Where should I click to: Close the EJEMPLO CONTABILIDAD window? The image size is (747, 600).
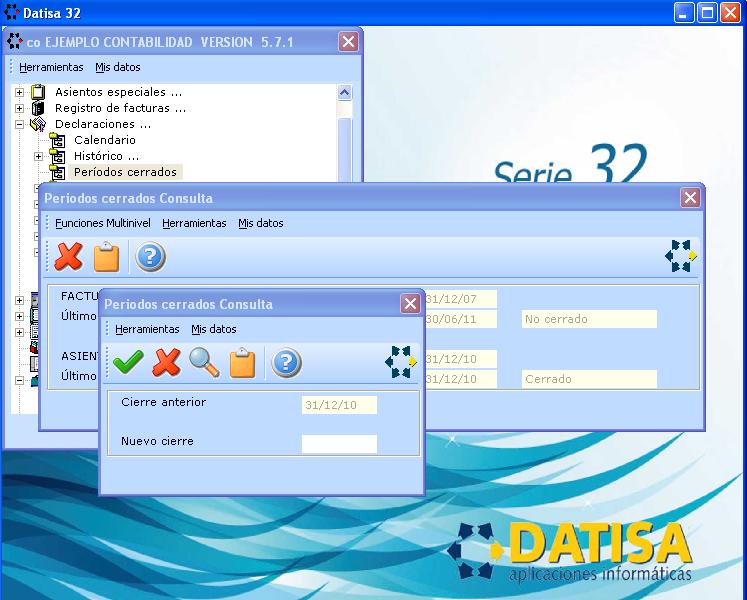tap(348, 41)
